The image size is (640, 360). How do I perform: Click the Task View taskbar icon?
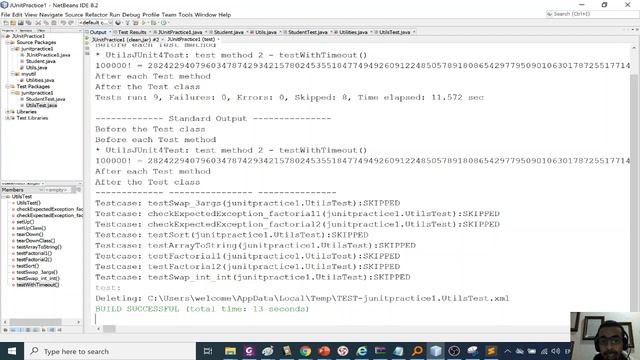208,351
